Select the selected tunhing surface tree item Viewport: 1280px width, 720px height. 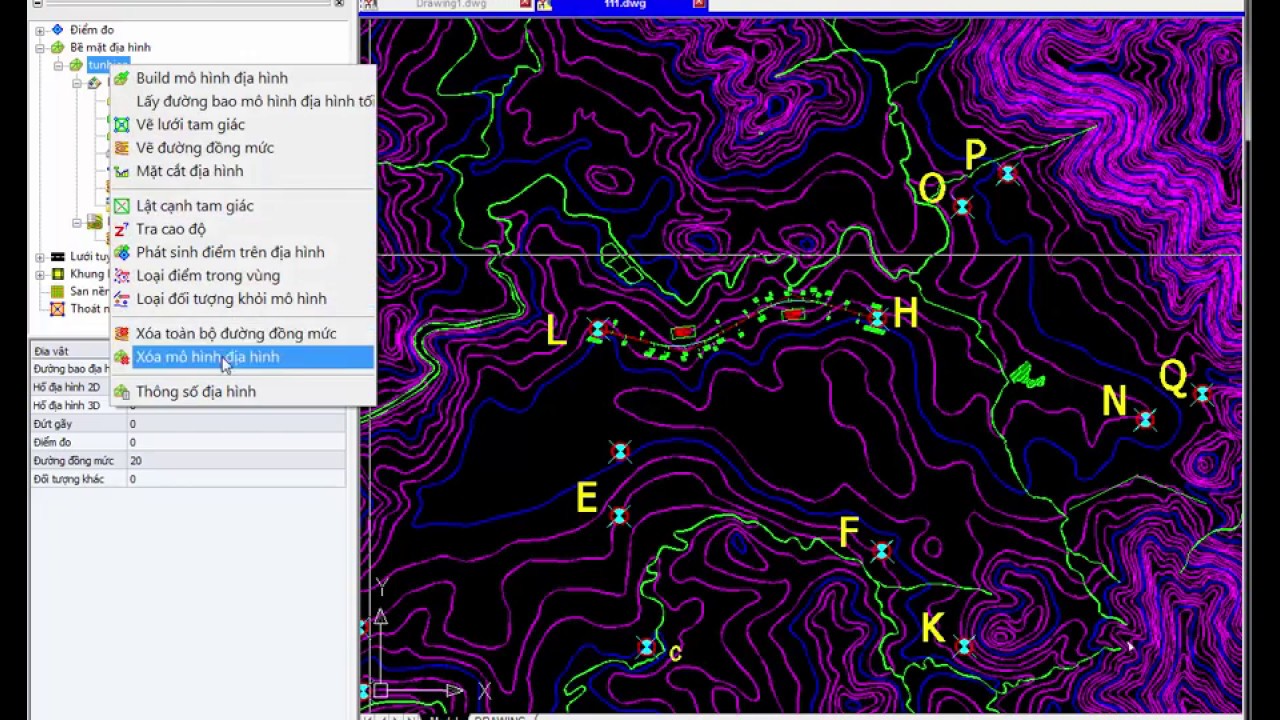107,65
